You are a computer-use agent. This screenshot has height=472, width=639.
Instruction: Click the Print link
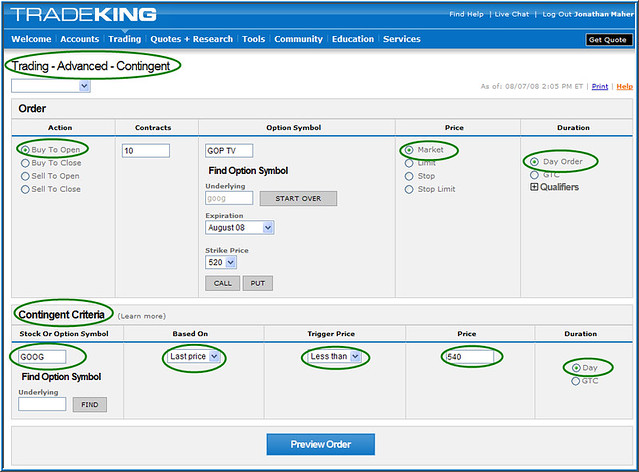coord(599,87)
